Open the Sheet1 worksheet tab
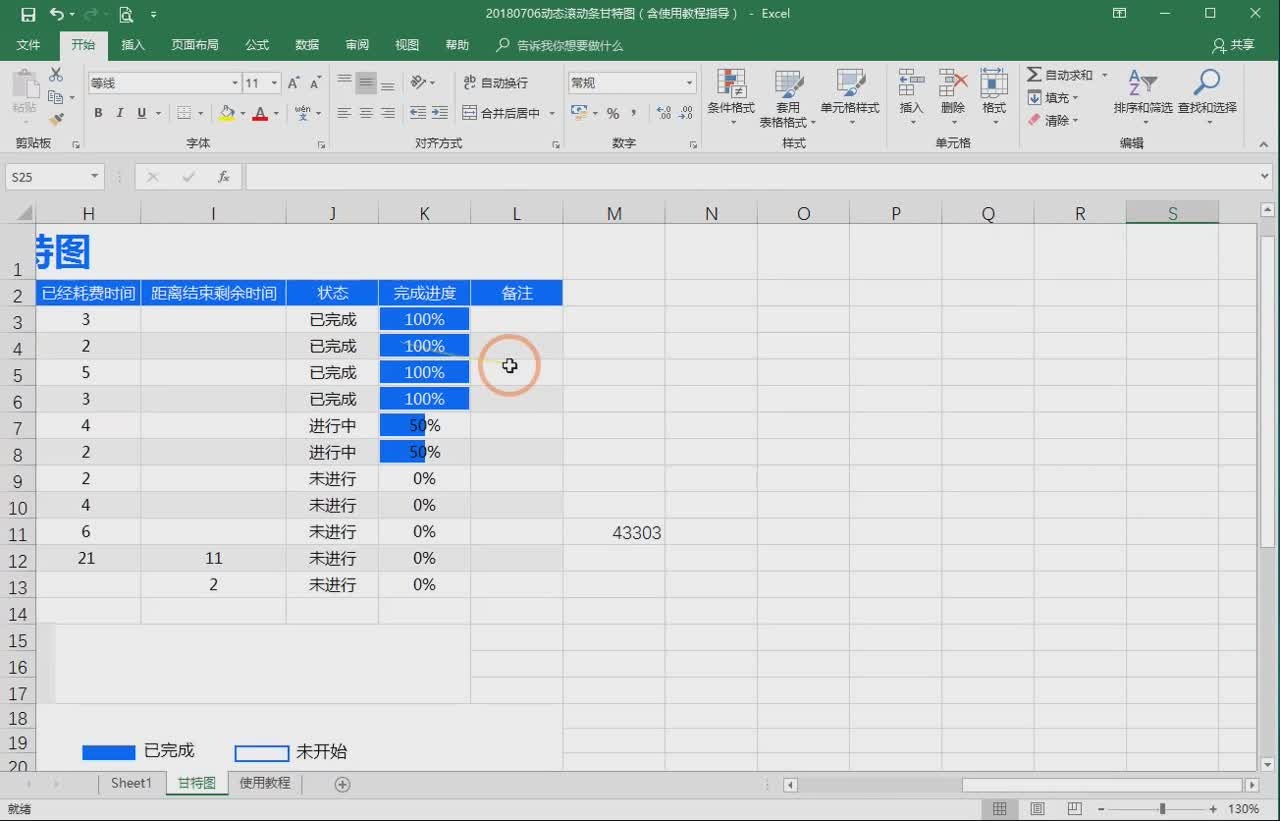1280x821 pixels. pos(131,783)
